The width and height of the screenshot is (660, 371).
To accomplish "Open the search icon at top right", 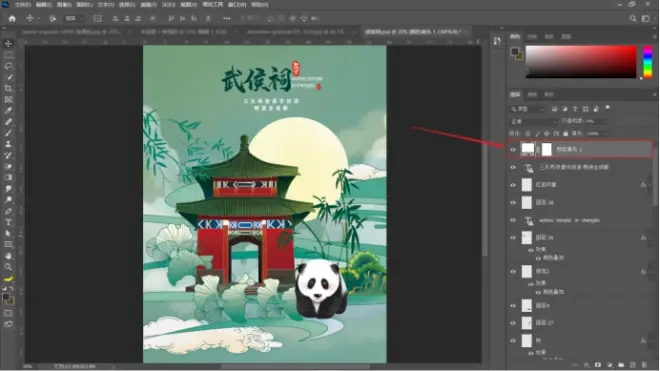I will coord(633,19).
